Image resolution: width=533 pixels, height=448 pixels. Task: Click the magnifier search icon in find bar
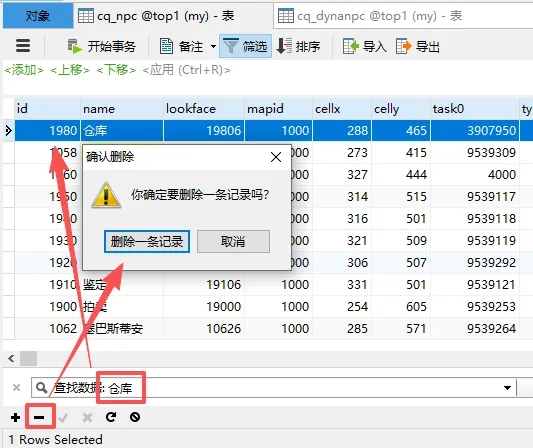(x=41, y=387)
